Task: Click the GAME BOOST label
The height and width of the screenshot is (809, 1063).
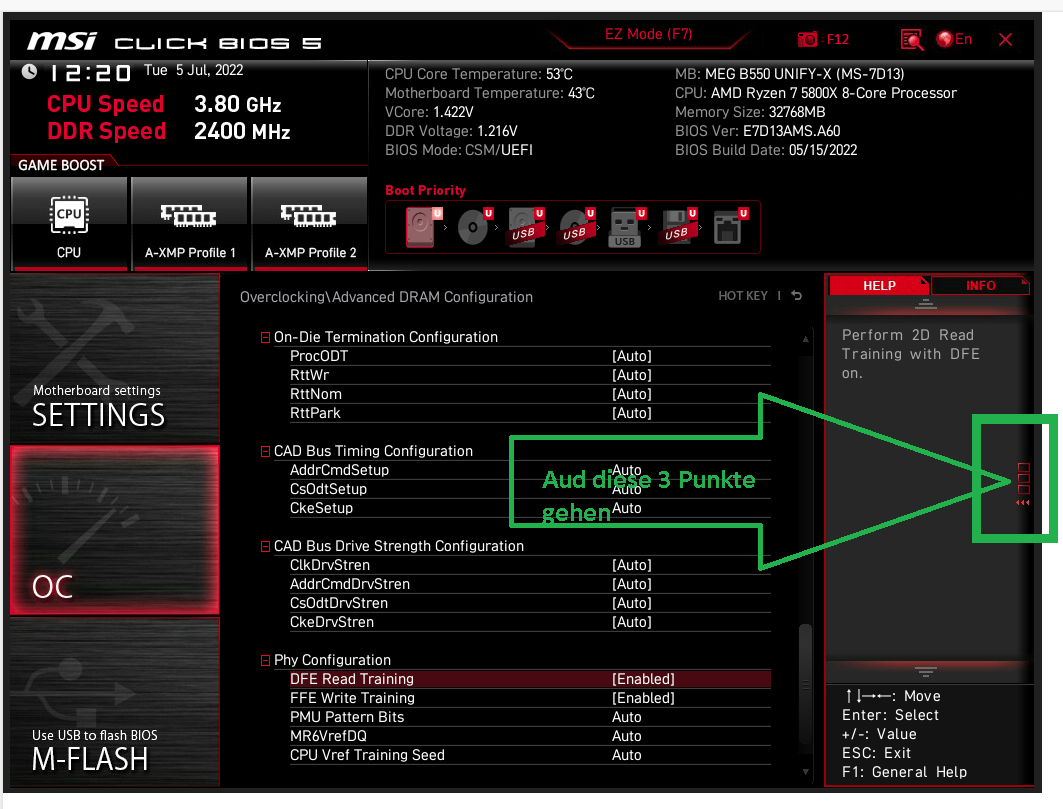Action: 61,165
